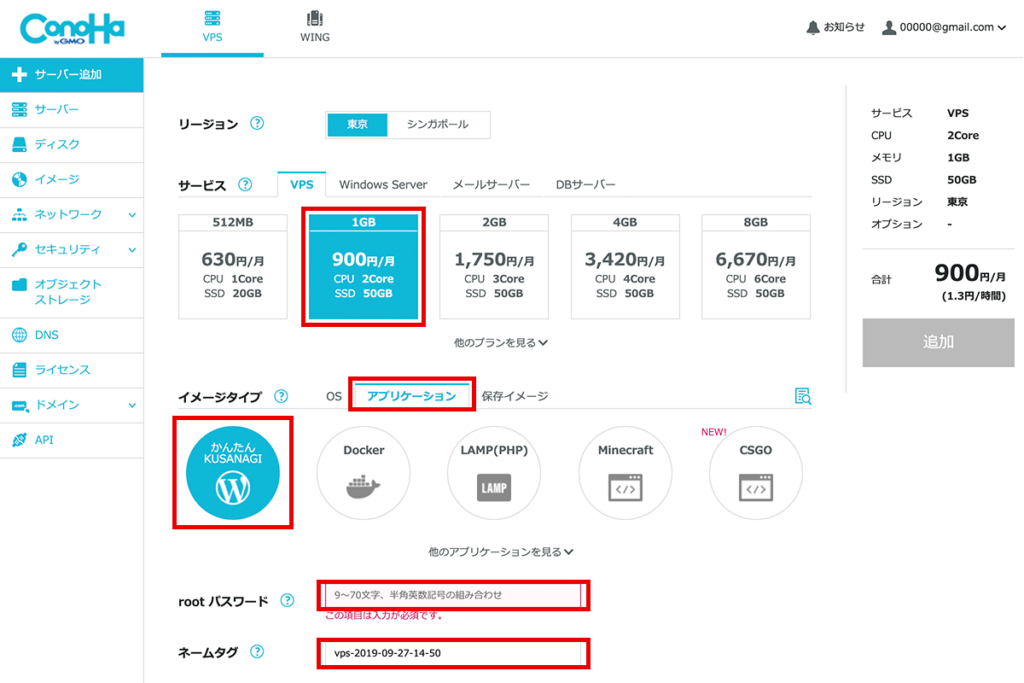This screenshot has width=1024, height=683.
Task: Switch to the Windows Server tab
Action: tap(383, 185)
